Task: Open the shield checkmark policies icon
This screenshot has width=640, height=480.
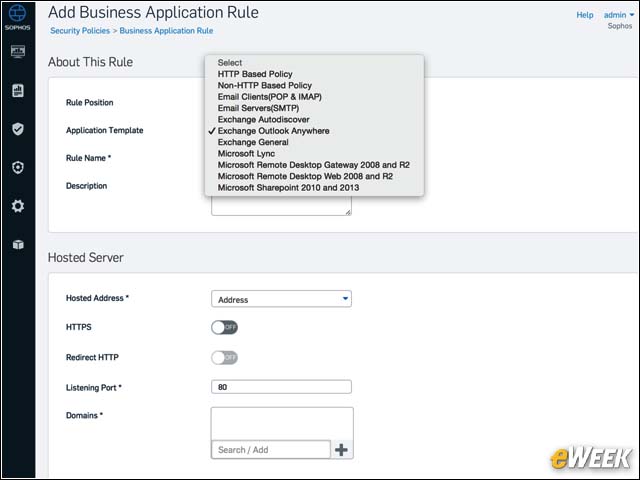Action: [x=18, y=129]
